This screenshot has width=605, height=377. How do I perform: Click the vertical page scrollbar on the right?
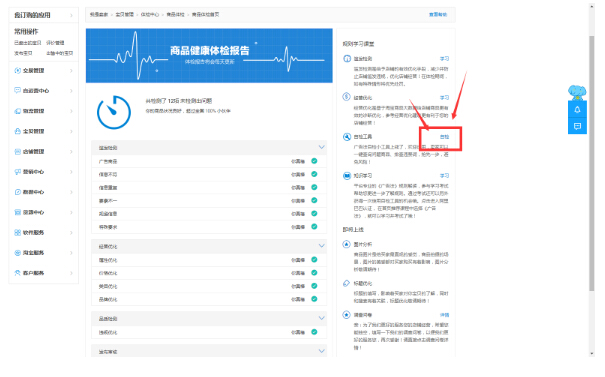[592, 163]
